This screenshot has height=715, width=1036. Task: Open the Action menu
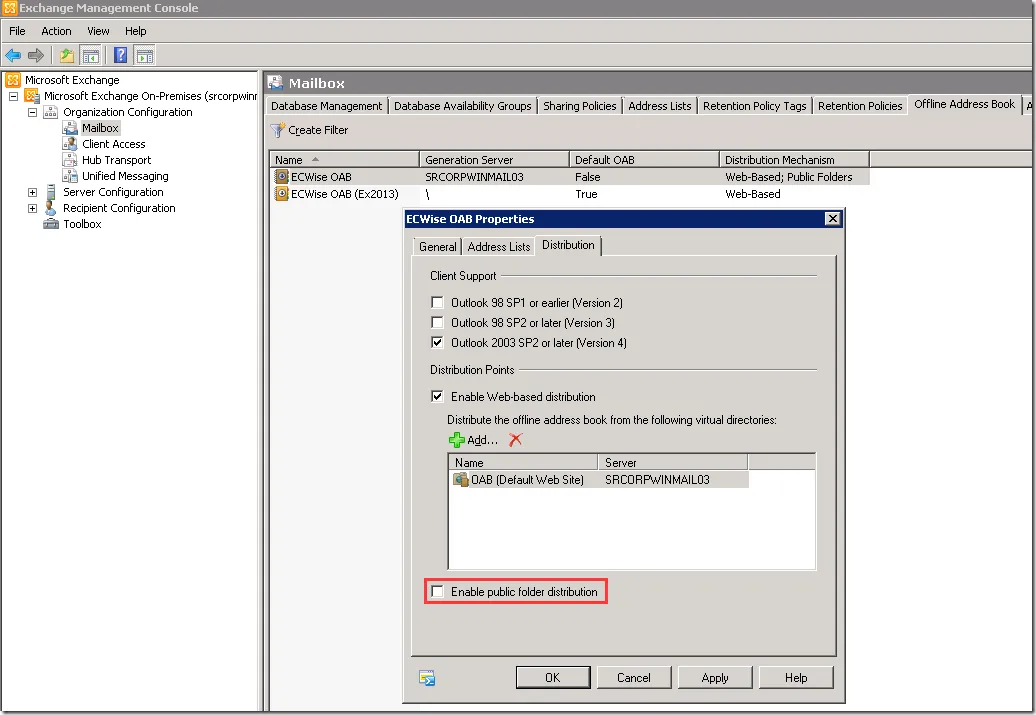(56, 31)
